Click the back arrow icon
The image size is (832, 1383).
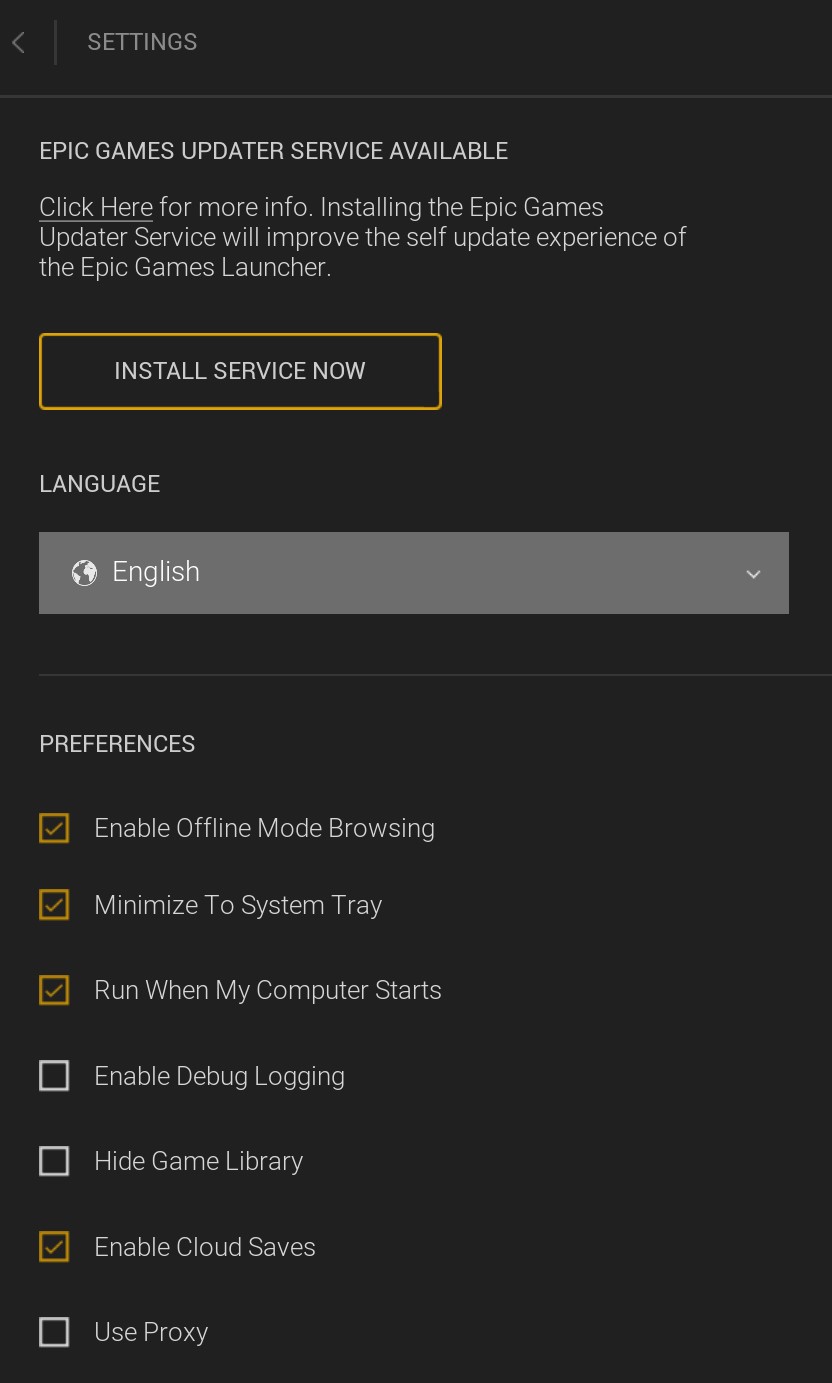19,42
